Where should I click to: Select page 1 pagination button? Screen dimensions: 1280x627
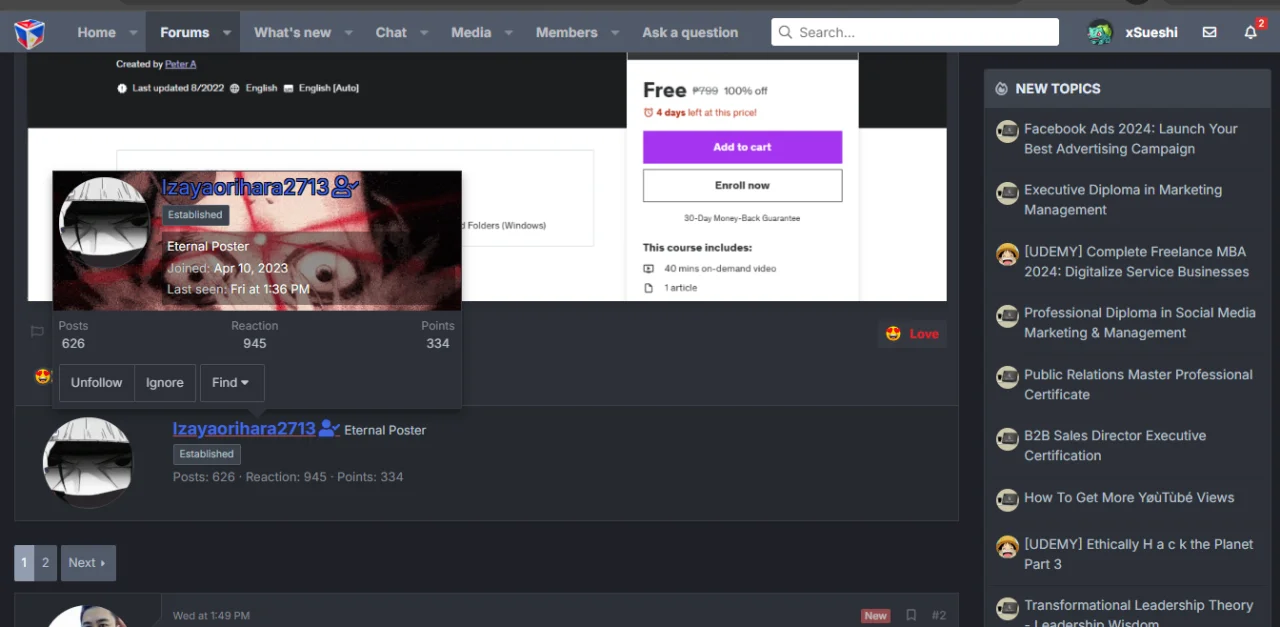coord(24,563)
